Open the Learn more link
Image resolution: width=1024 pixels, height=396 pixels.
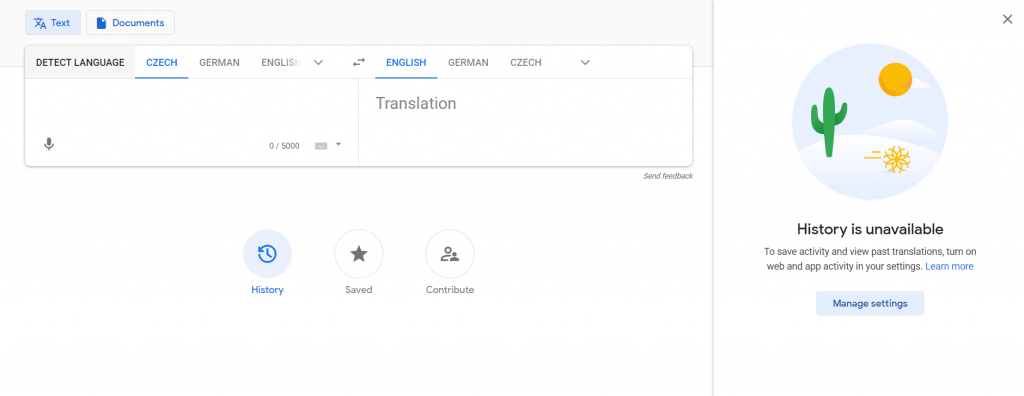949,267
